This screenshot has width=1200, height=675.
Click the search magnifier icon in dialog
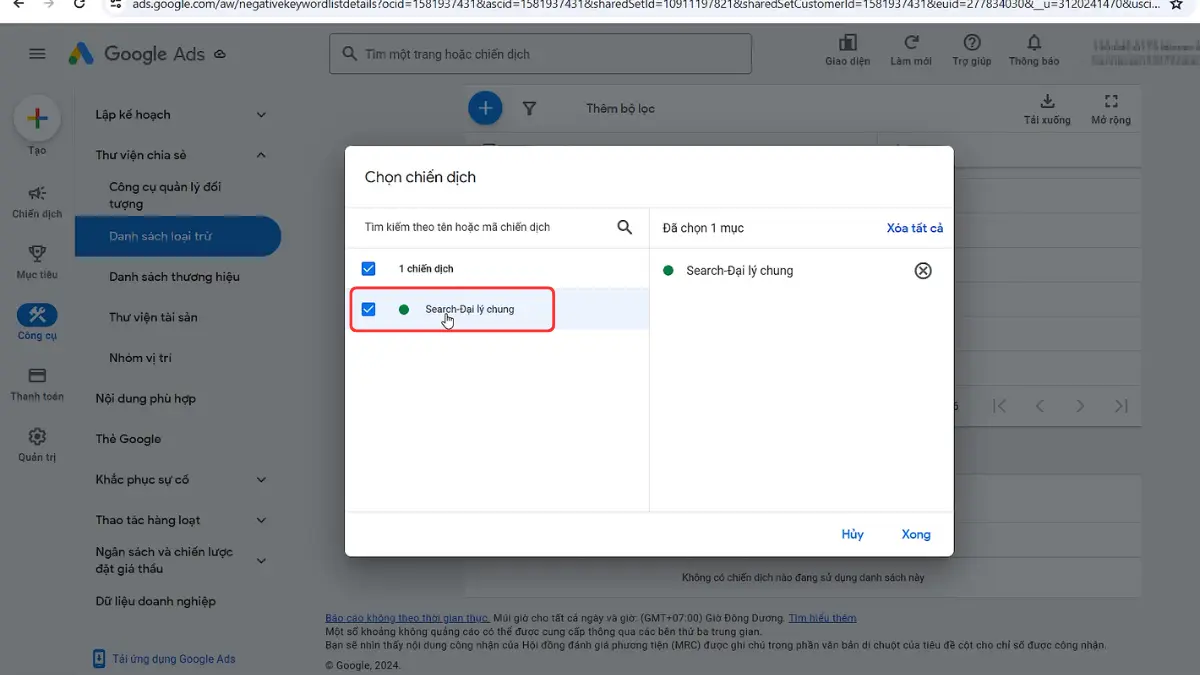(625, 228)
